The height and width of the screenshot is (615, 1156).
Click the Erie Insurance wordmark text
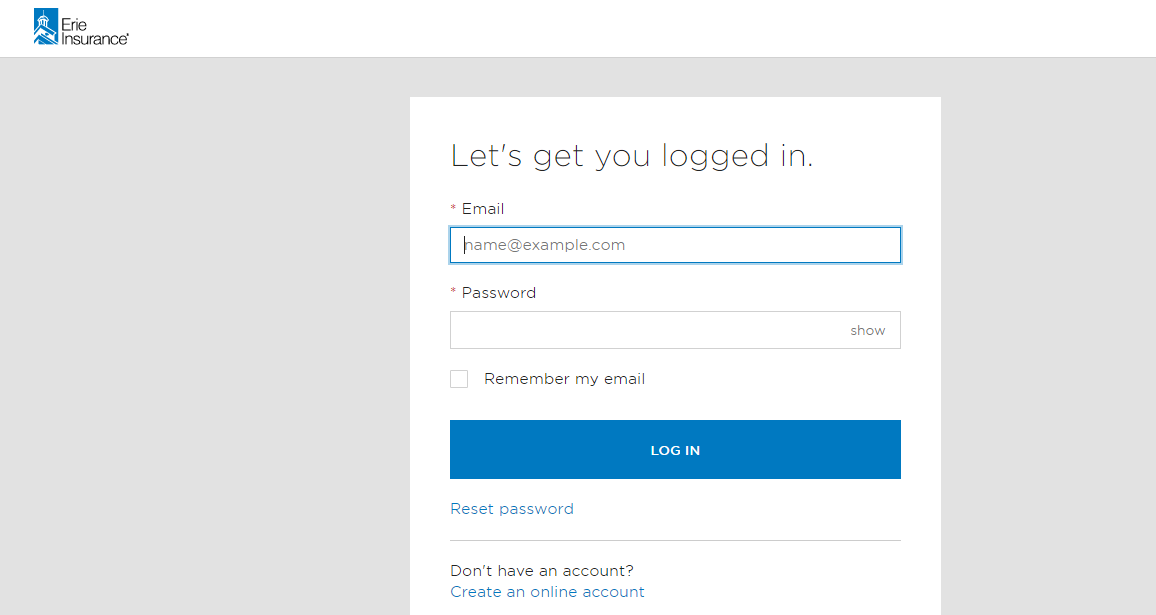pos(94,32)
